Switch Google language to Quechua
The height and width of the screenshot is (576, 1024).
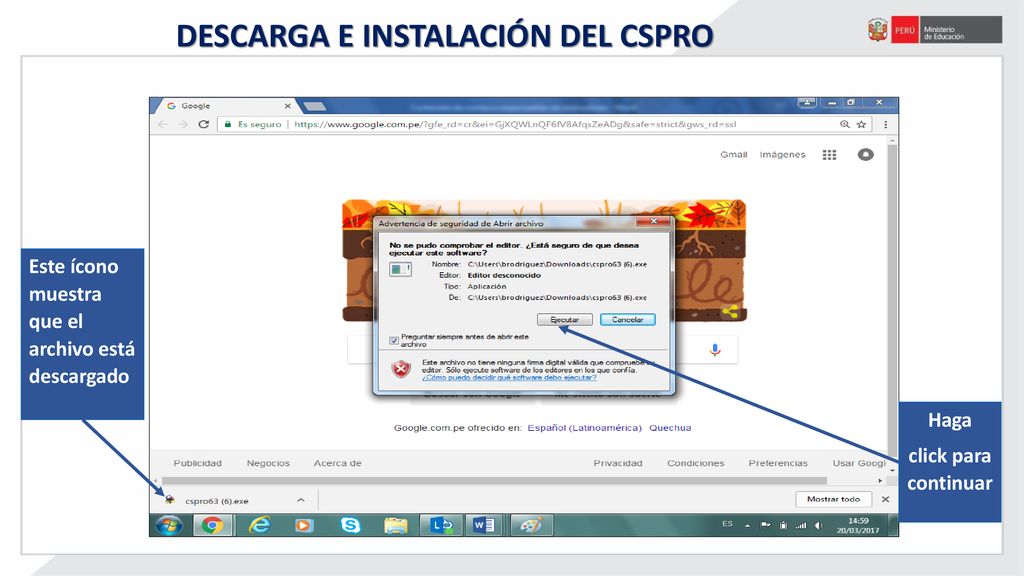[x=670, y=428]
